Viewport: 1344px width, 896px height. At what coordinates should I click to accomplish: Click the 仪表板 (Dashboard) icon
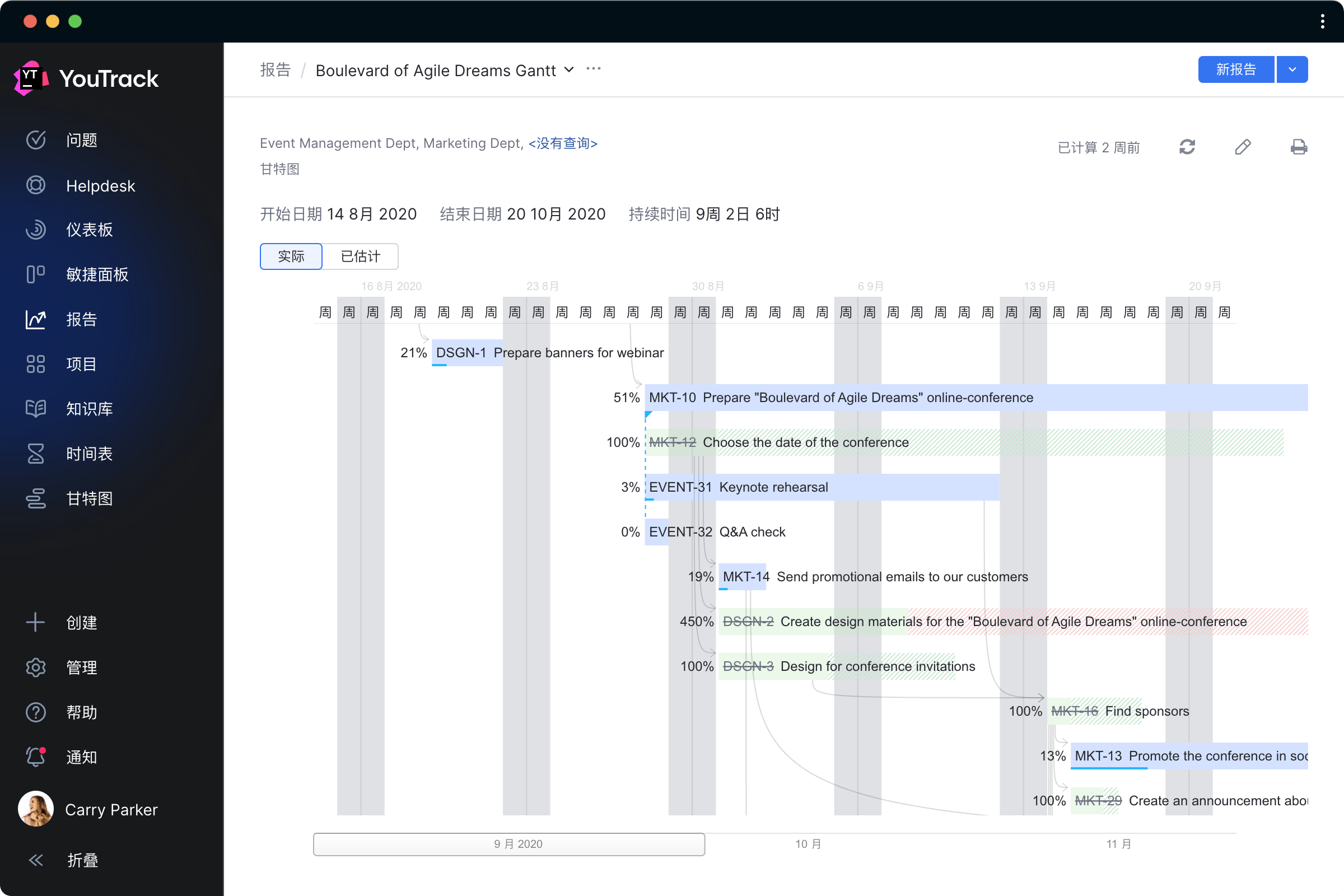tap(35, 229)
